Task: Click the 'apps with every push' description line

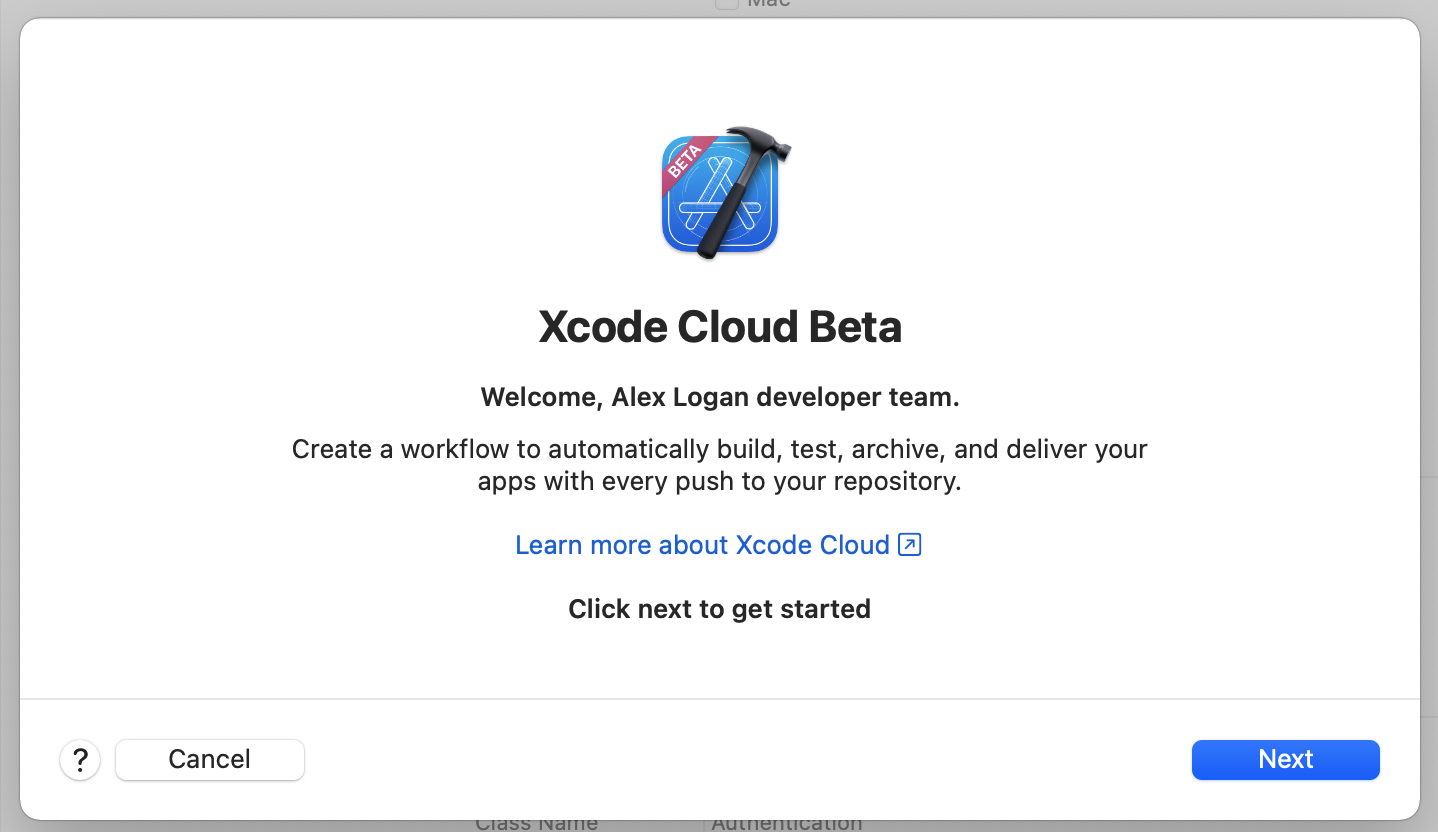Action: [x=720, y=481]
